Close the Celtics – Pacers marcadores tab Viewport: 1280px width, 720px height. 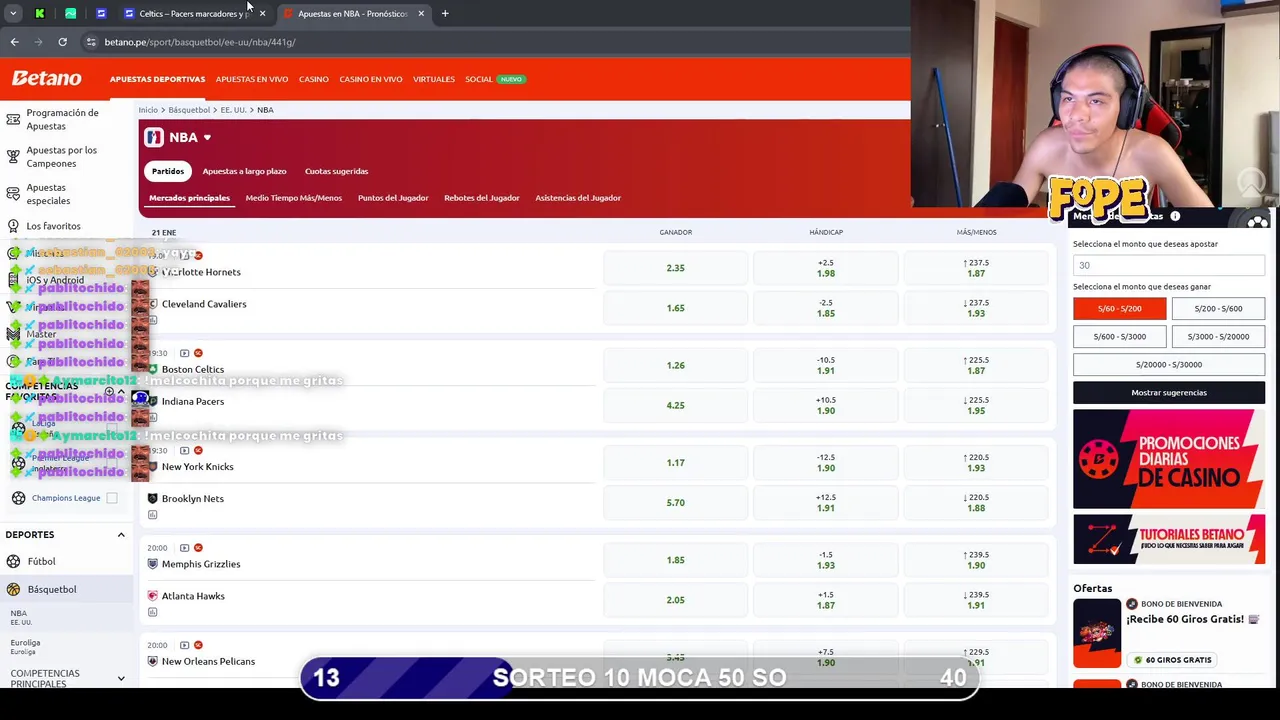point(262,13)
